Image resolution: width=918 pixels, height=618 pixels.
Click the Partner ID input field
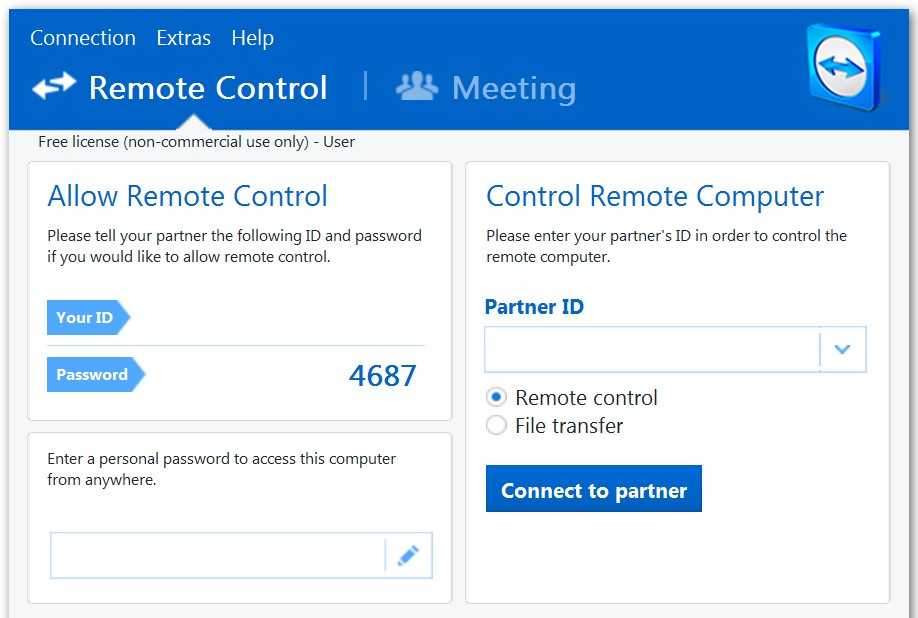click(x=652, y=349)
